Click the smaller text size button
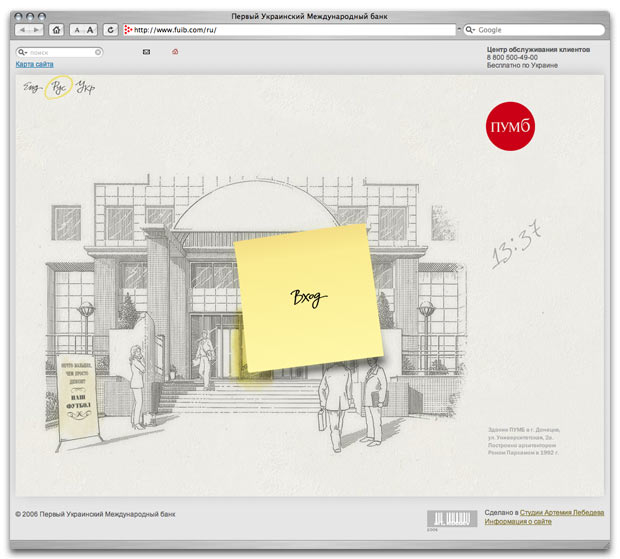 [x=77, y=30]
